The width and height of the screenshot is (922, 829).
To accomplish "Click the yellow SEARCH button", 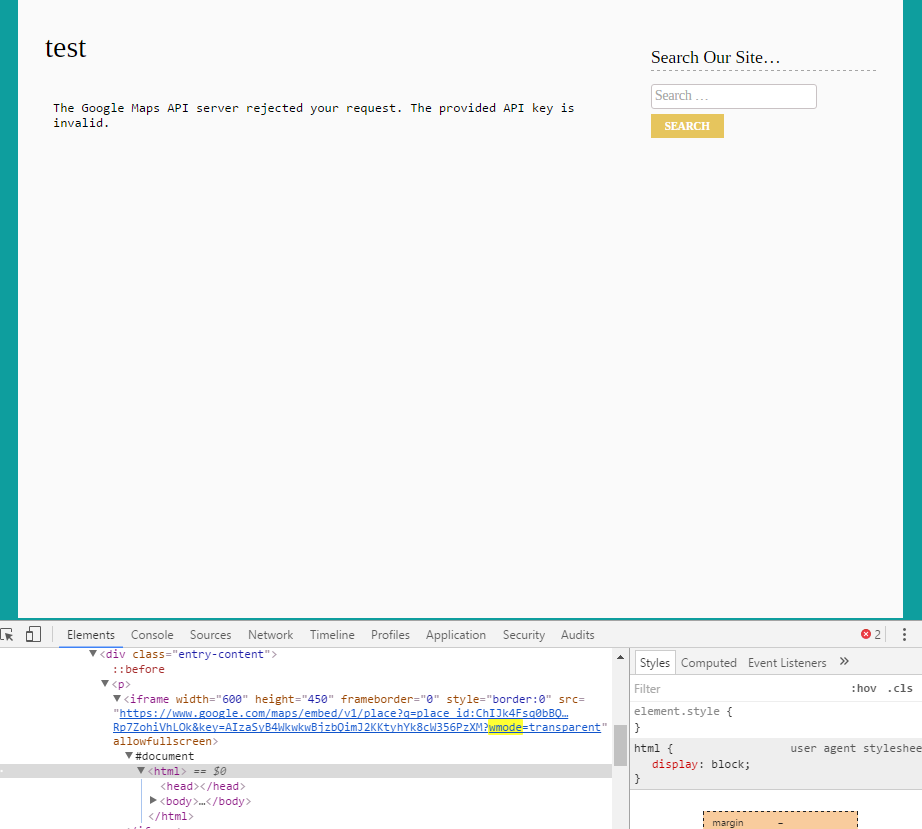I will point(687,126).
